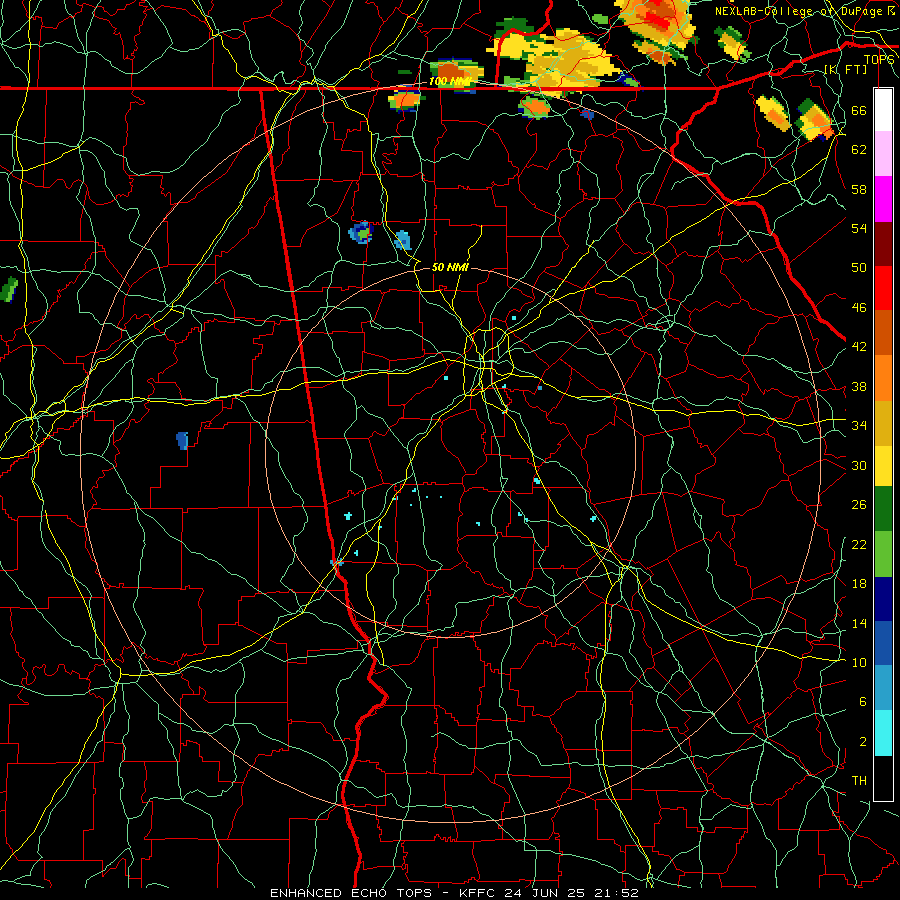Click the cyan 2 kft legend swatch

(x=883, y=733)
